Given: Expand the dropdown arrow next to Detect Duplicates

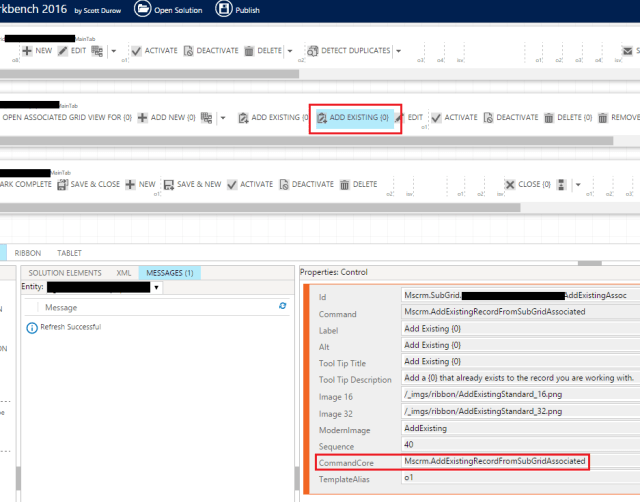Looking at the screenshot, I should point(398,50).
